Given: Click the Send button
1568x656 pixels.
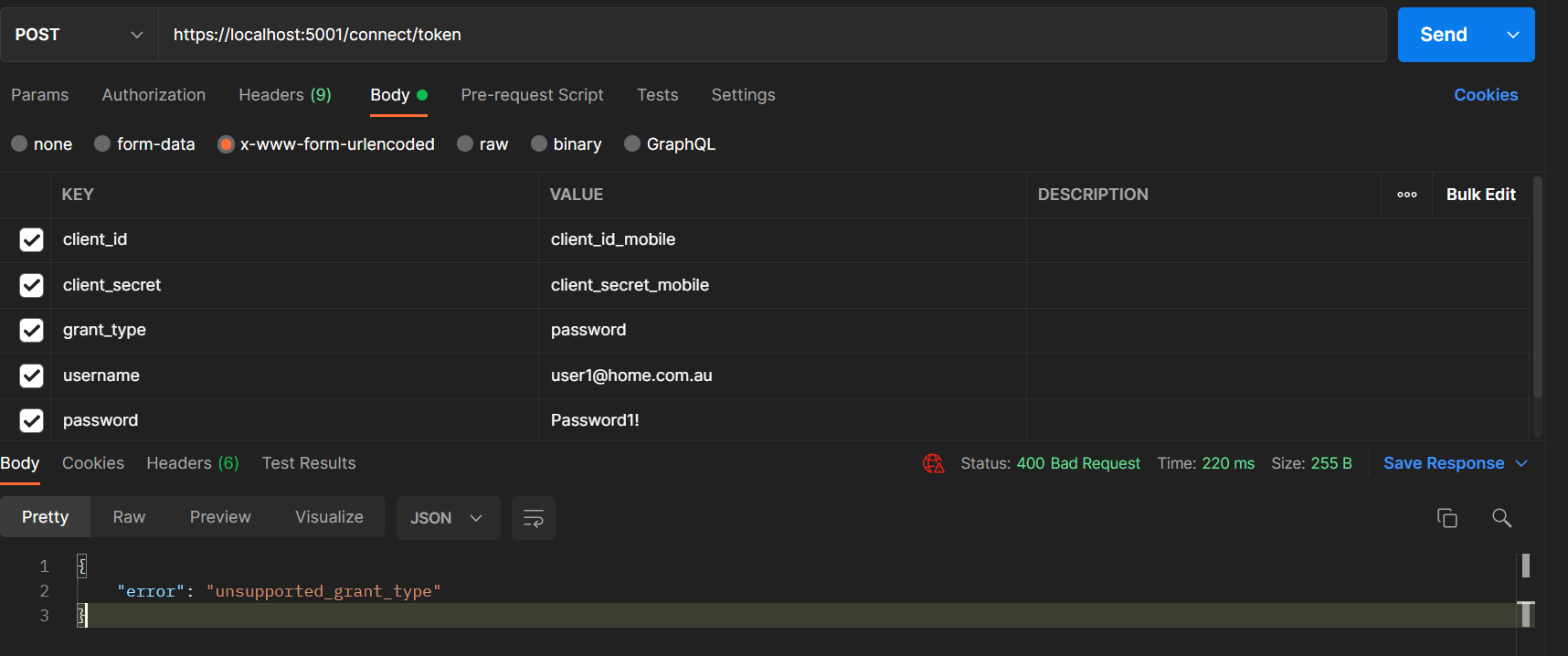Looking at the screenshot, I should point(1444,35).
